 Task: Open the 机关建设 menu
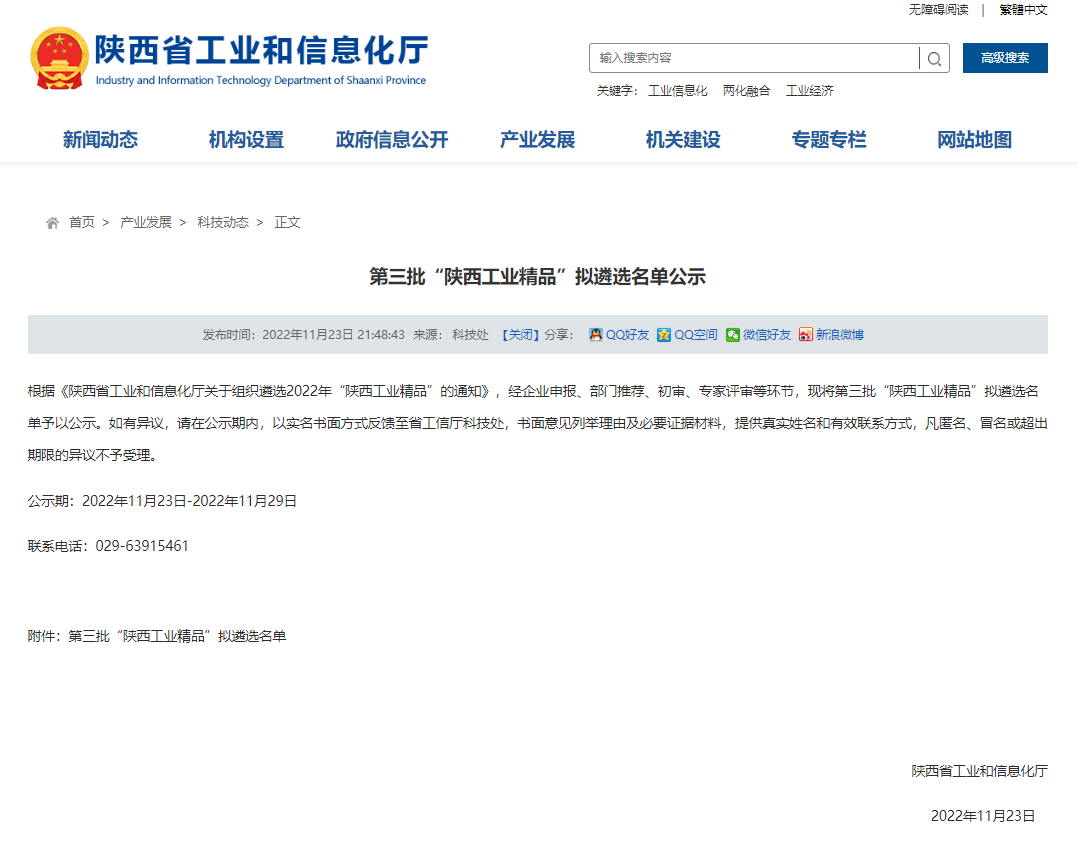(x=683, y=140)
